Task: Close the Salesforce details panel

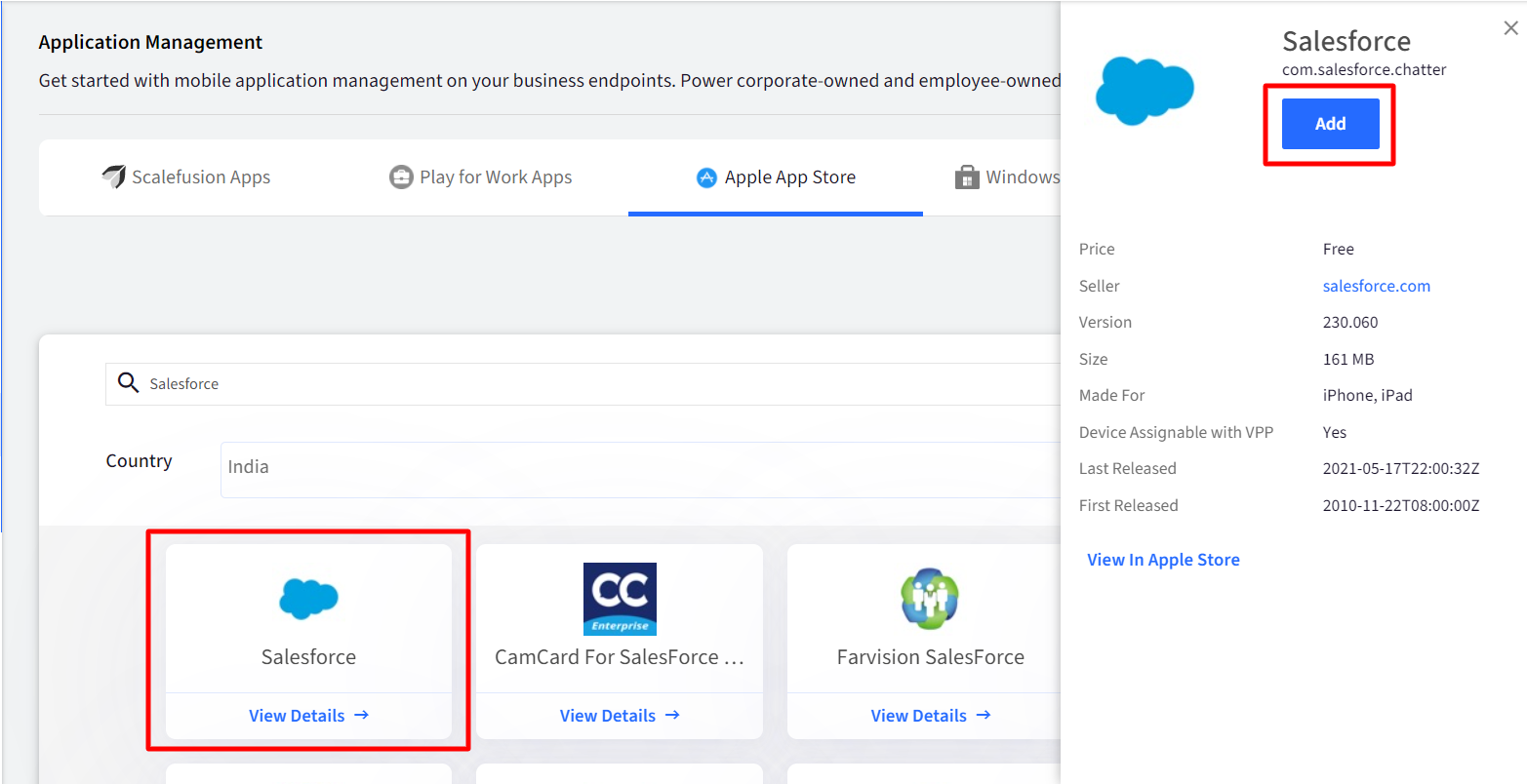Action: pos(1510,29)
